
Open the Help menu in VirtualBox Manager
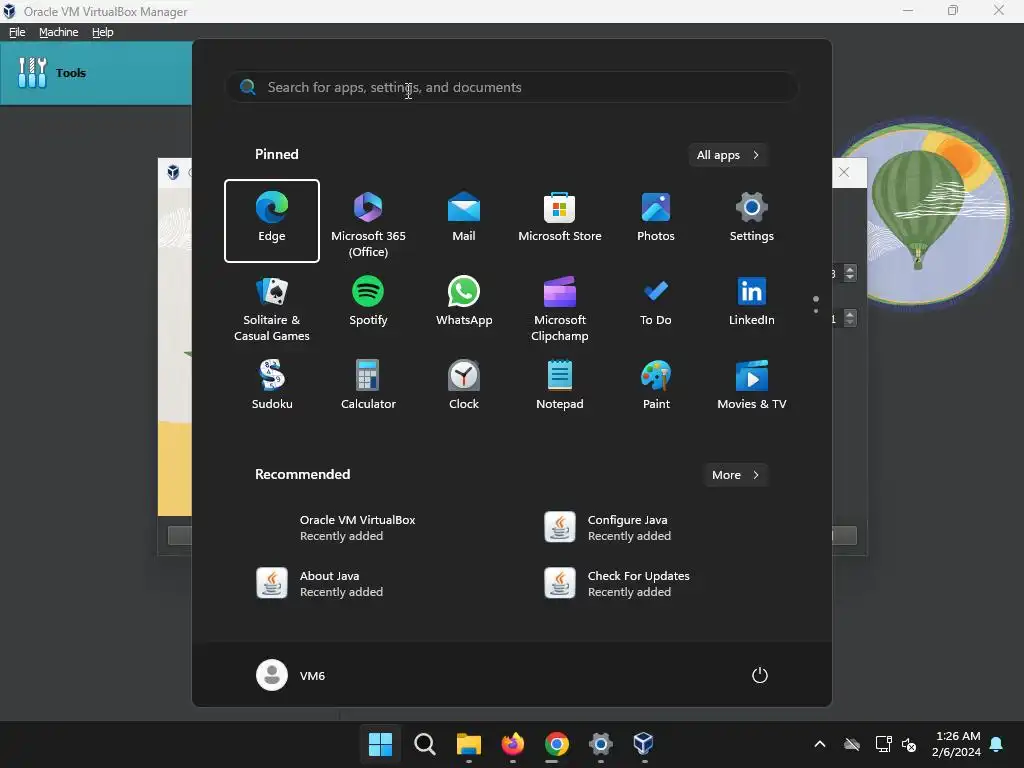[x=103, y=32]
